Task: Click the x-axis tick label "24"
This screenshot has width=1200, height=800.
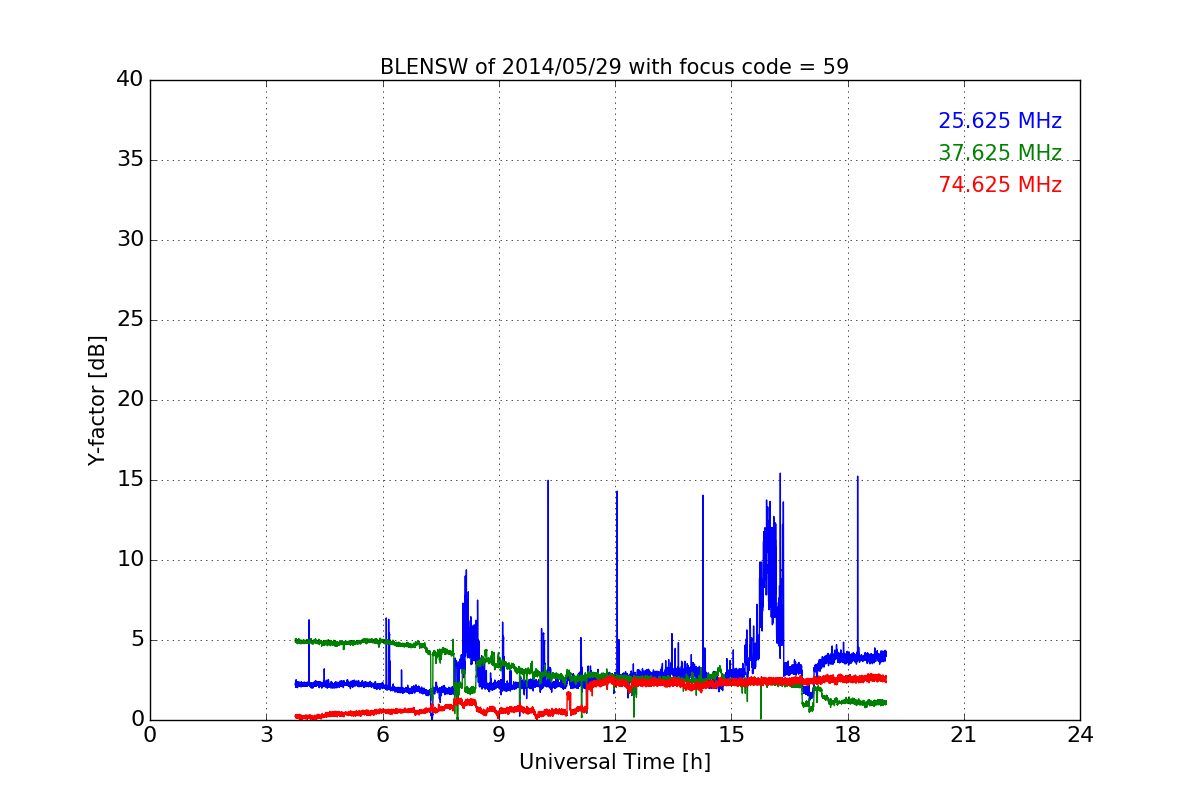Action: [1080, 735]
